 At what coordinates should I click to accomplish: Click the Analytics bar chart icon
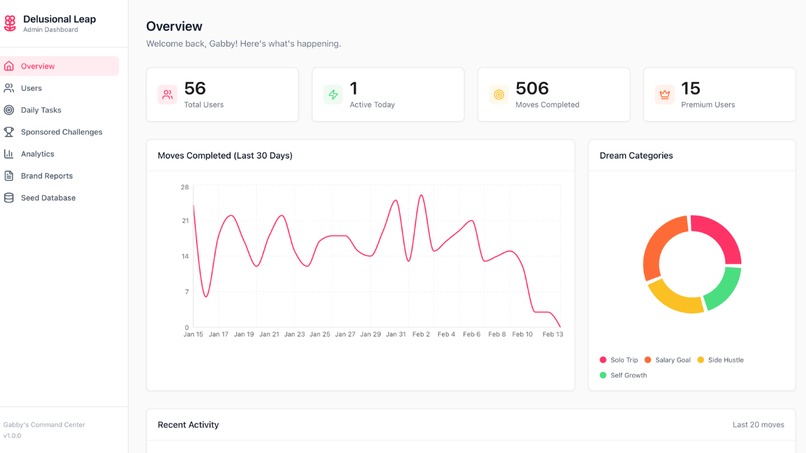(9, 154)
